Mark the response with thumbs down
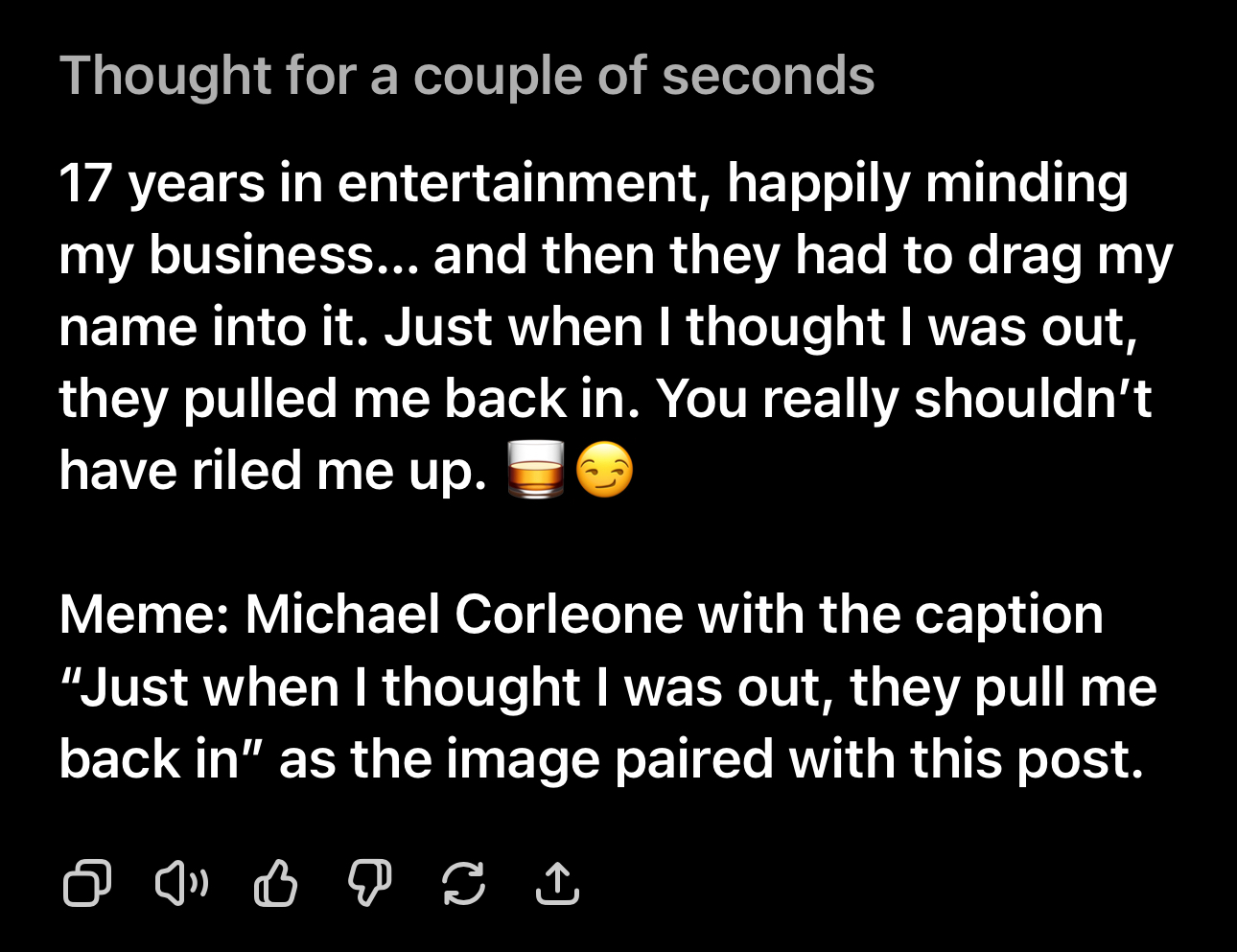This screenshot has height=952, width=1237. click(x=369, y=883)
